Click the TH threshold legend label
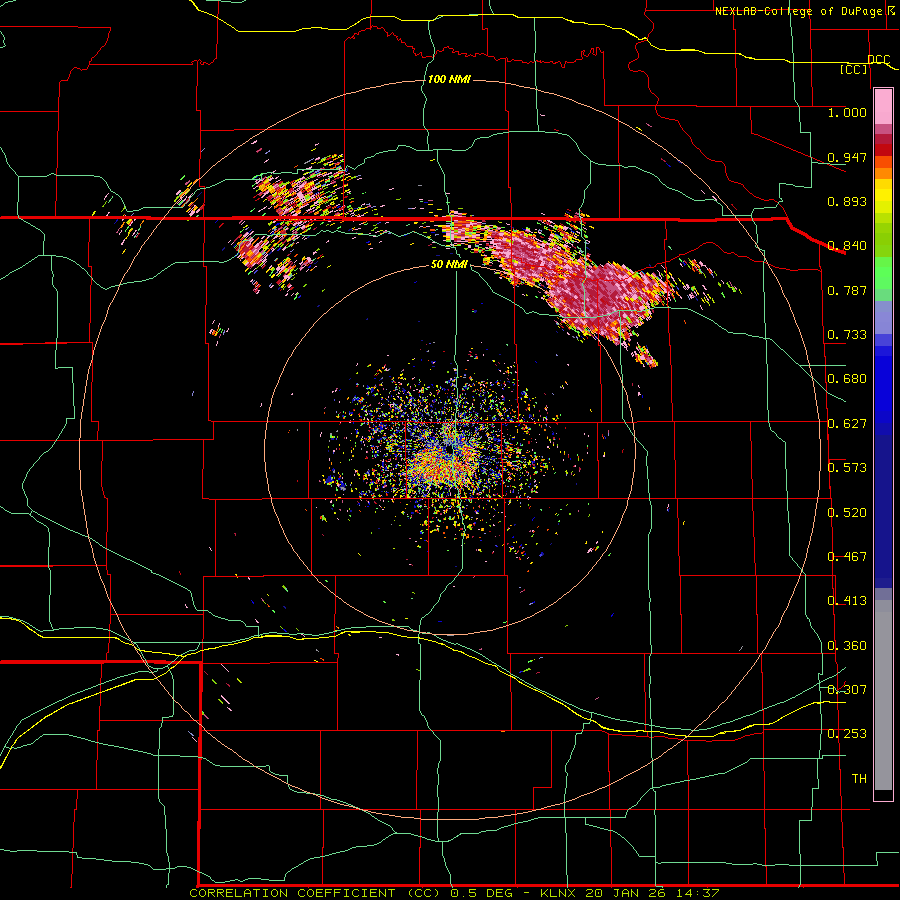The width and height of the screenshot is (900, 900). [x=859, y=778]
